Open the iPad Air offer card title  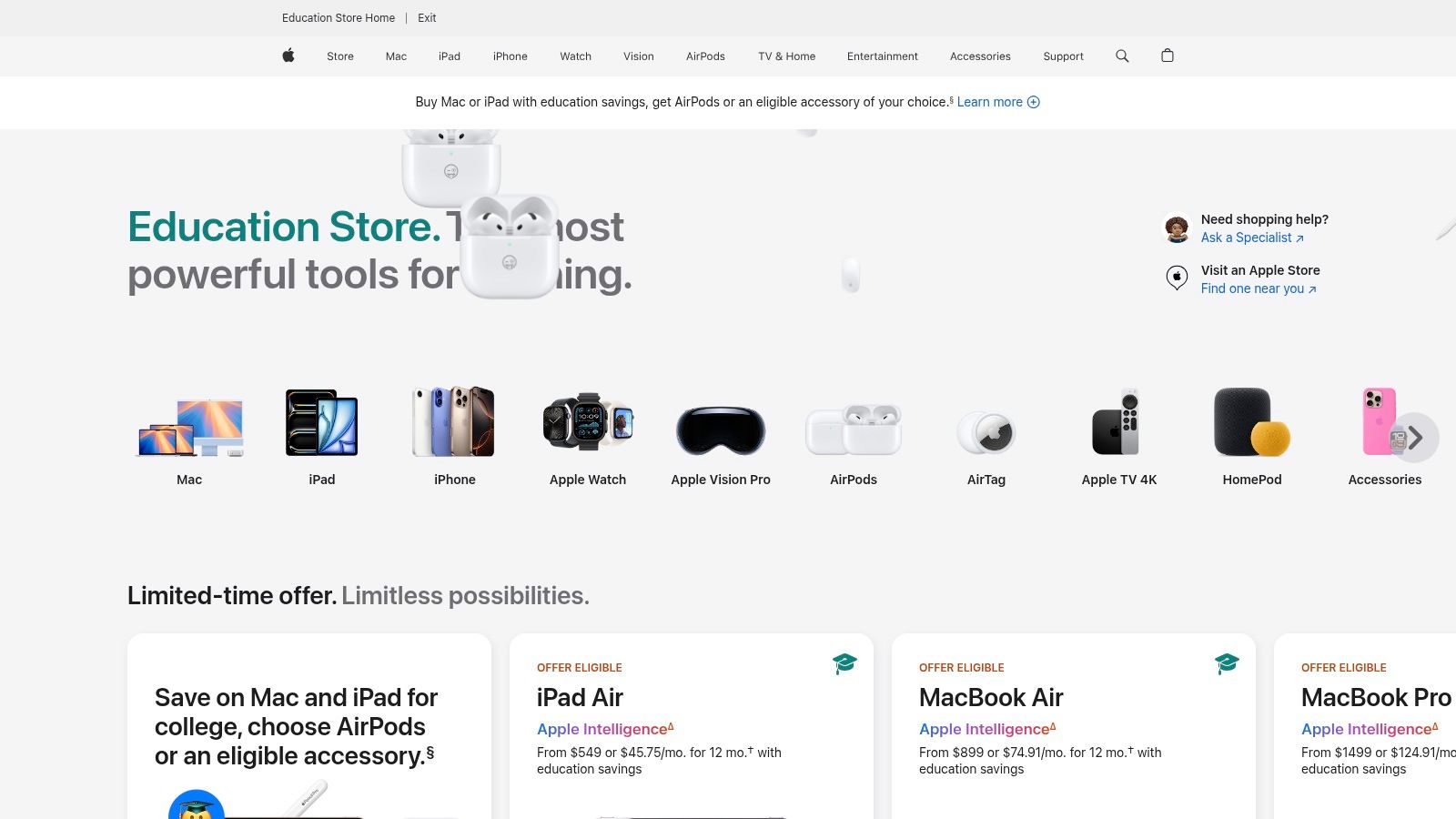tap(580, 698)
